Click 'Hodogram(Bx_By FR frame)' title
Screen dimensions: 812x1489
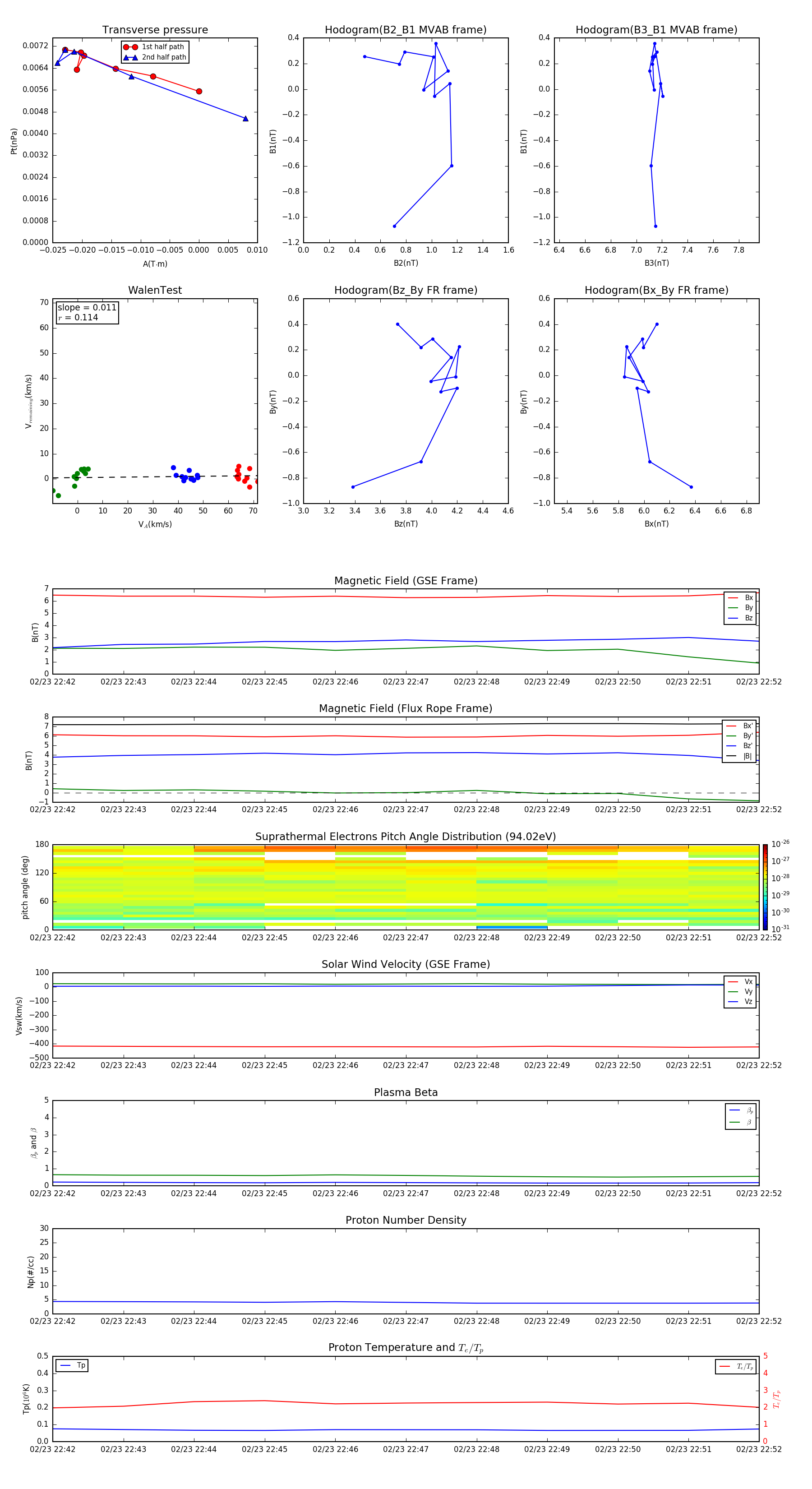pyautogui.click(x=656, y=290)
